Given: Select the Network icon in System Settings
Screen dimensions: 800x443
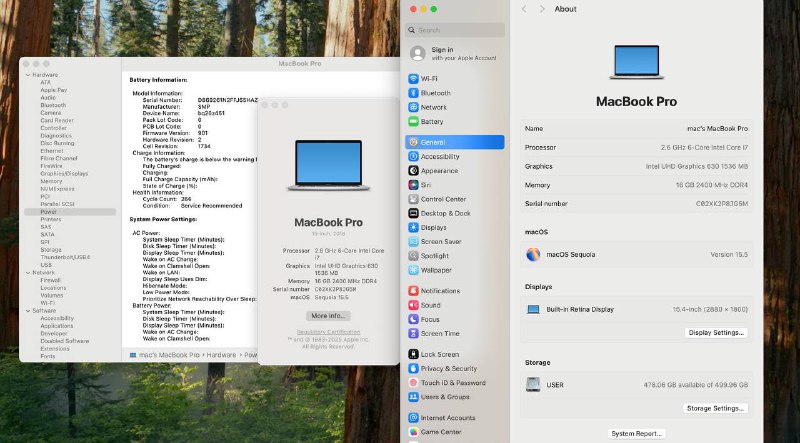Looking at the screenshot, I should [x=413, y=107].
